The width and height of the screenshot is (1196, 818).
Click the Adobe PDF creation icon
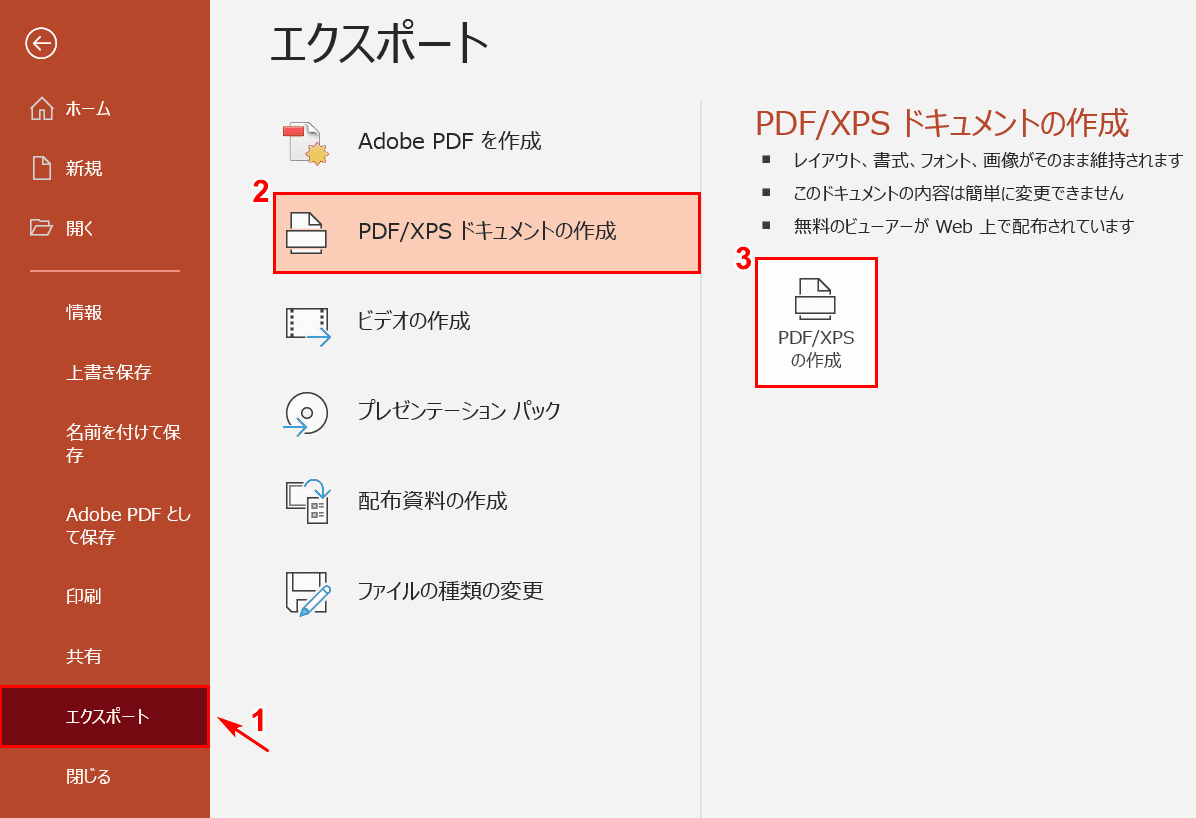pyautogui.click(x=307, y=142)
